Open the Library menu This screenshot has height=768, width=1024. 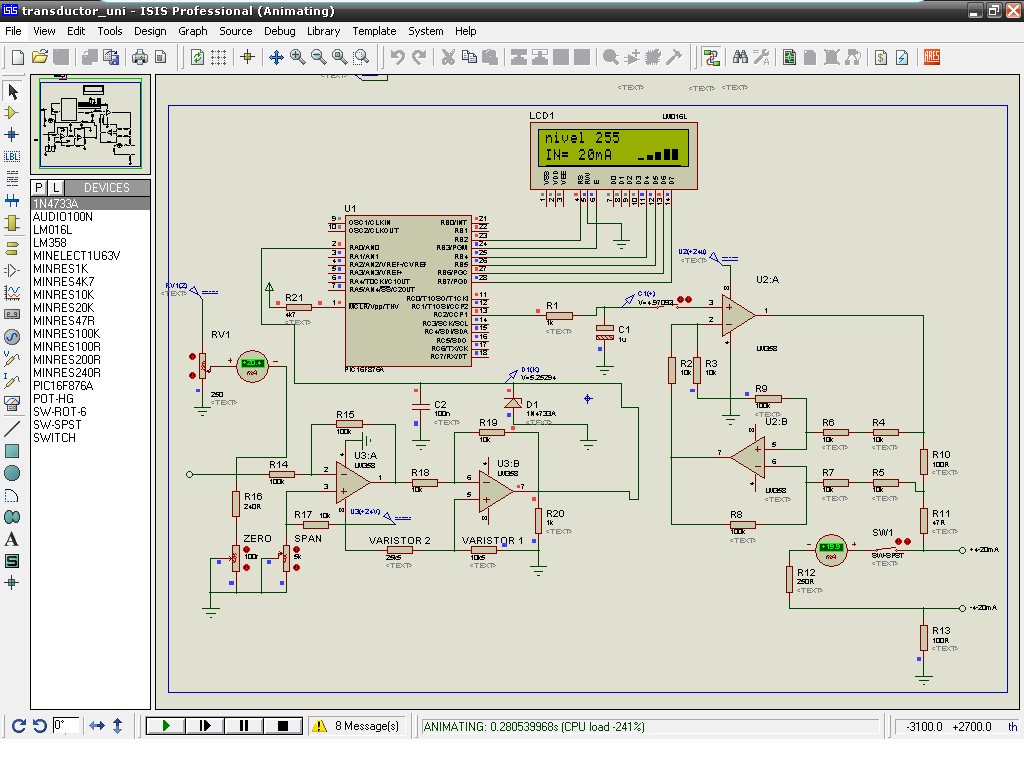click(323, 31)
